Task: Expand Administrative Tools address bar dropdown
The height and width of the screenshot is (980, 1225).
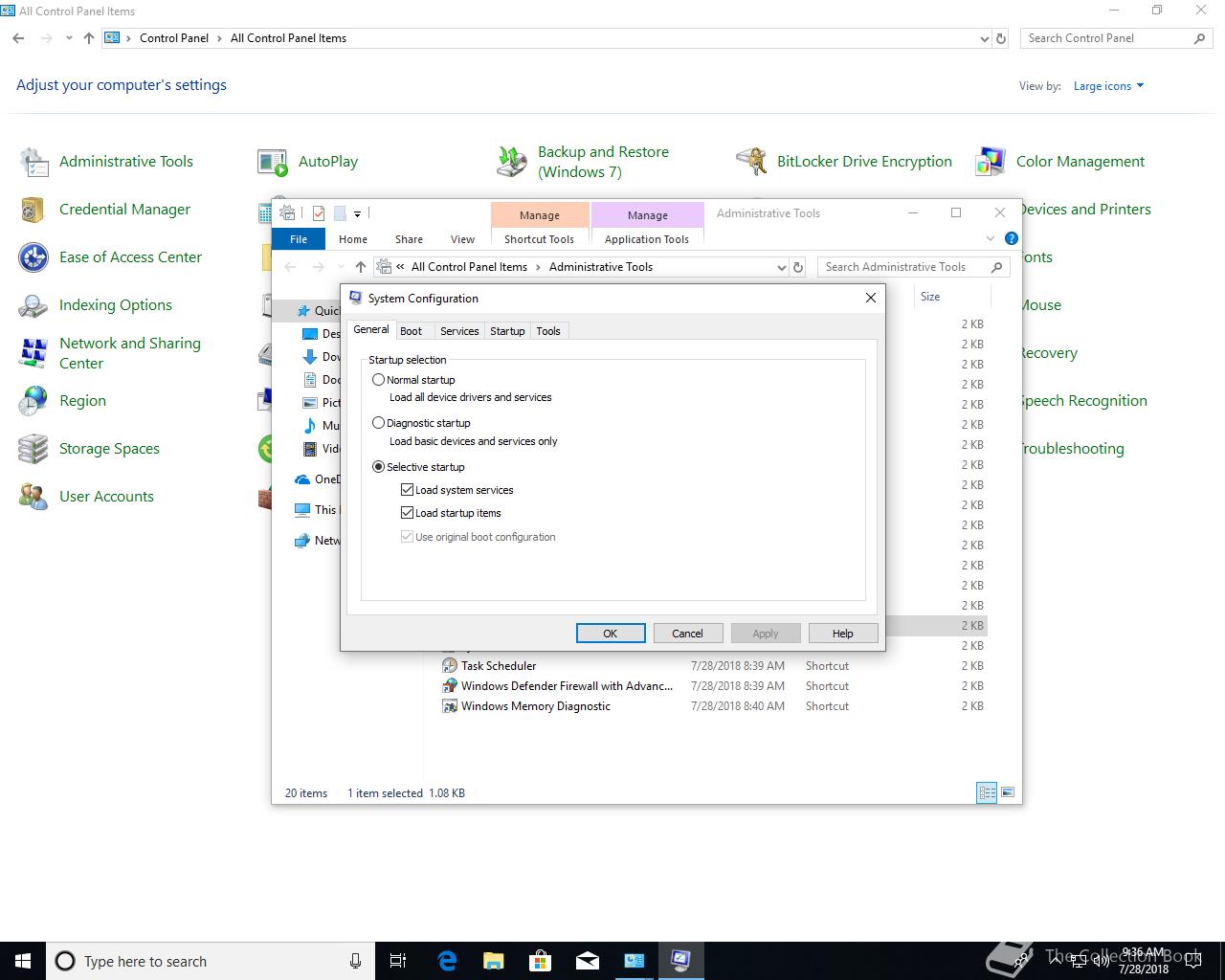Action: coord(781,267)
